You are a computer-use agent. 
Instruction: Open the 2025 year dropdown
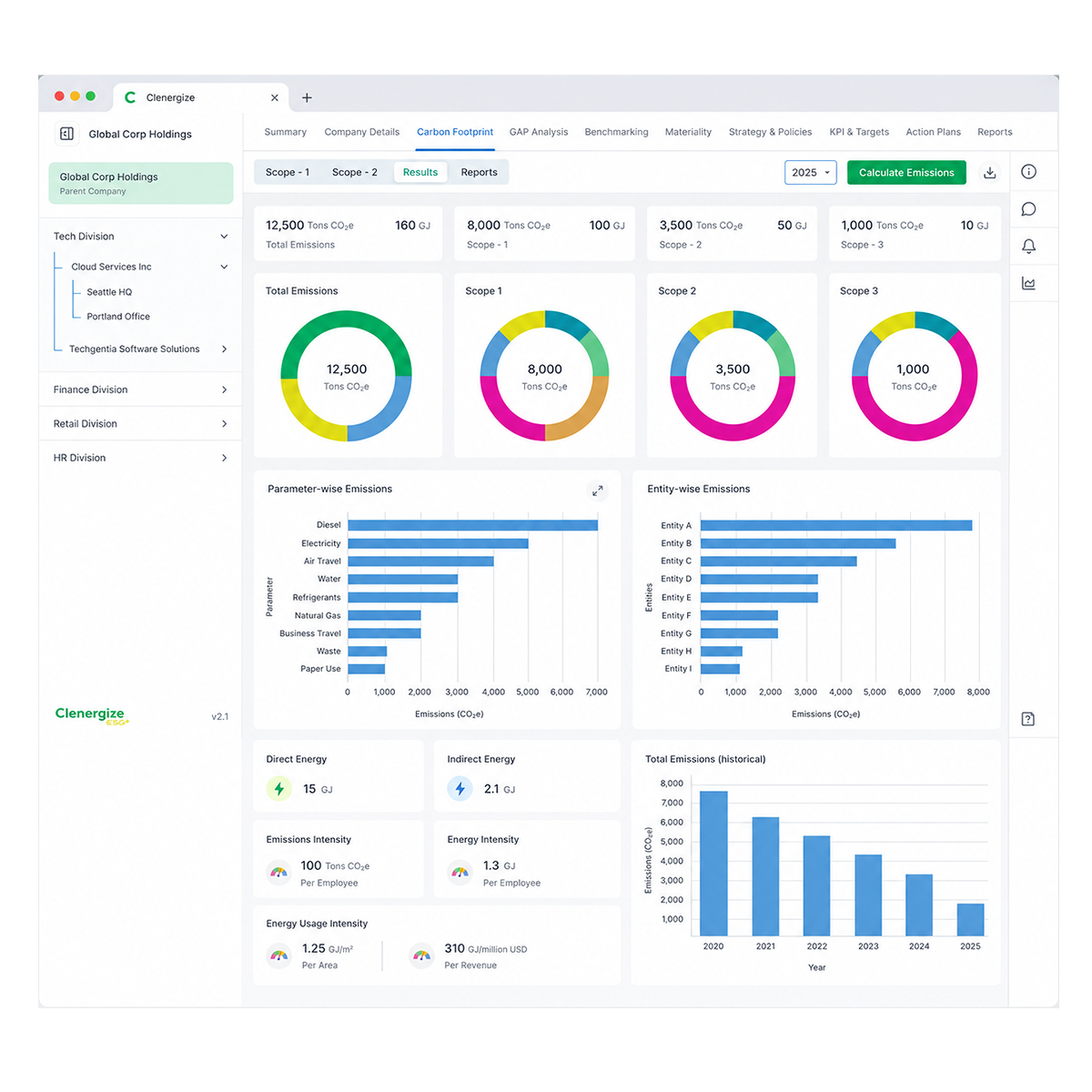tap(810, 173)
